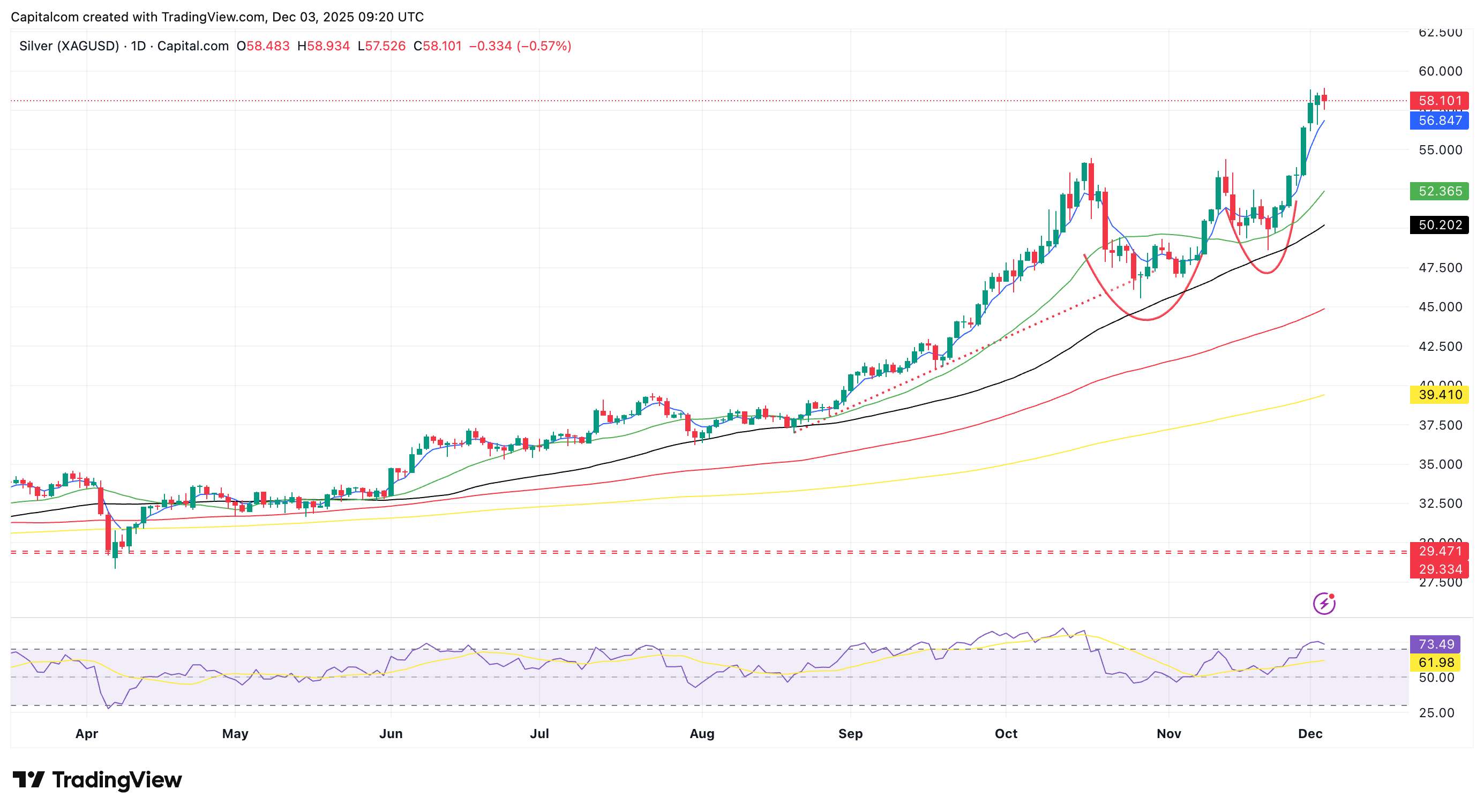Click the red 29.471 support level label
This screenshot has width=1484, height=812.
1438,551
